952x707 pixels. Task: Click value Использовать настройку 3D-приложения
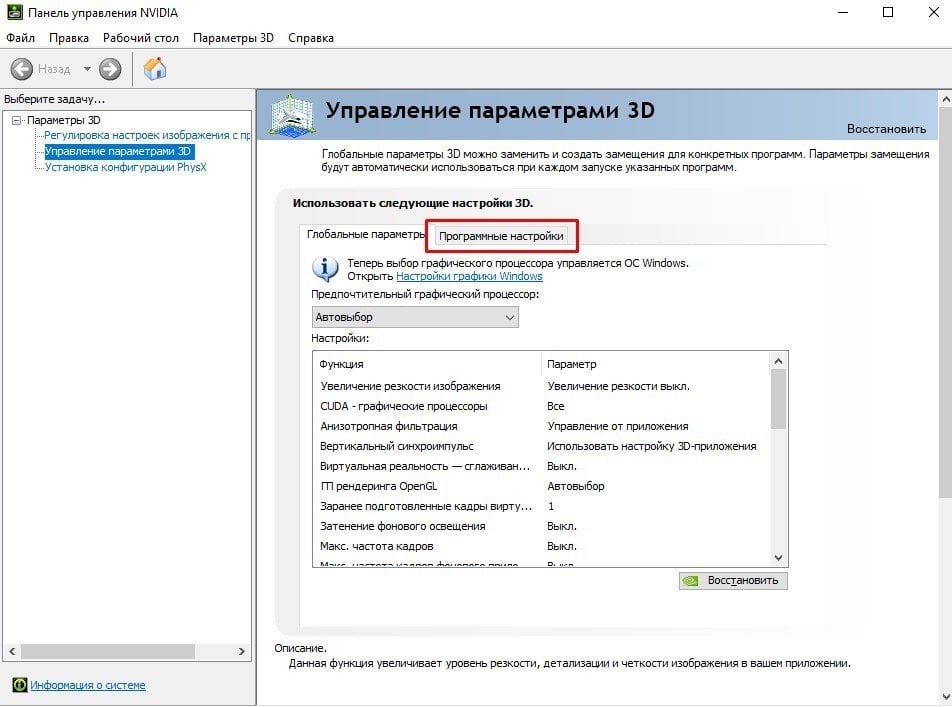652,446
